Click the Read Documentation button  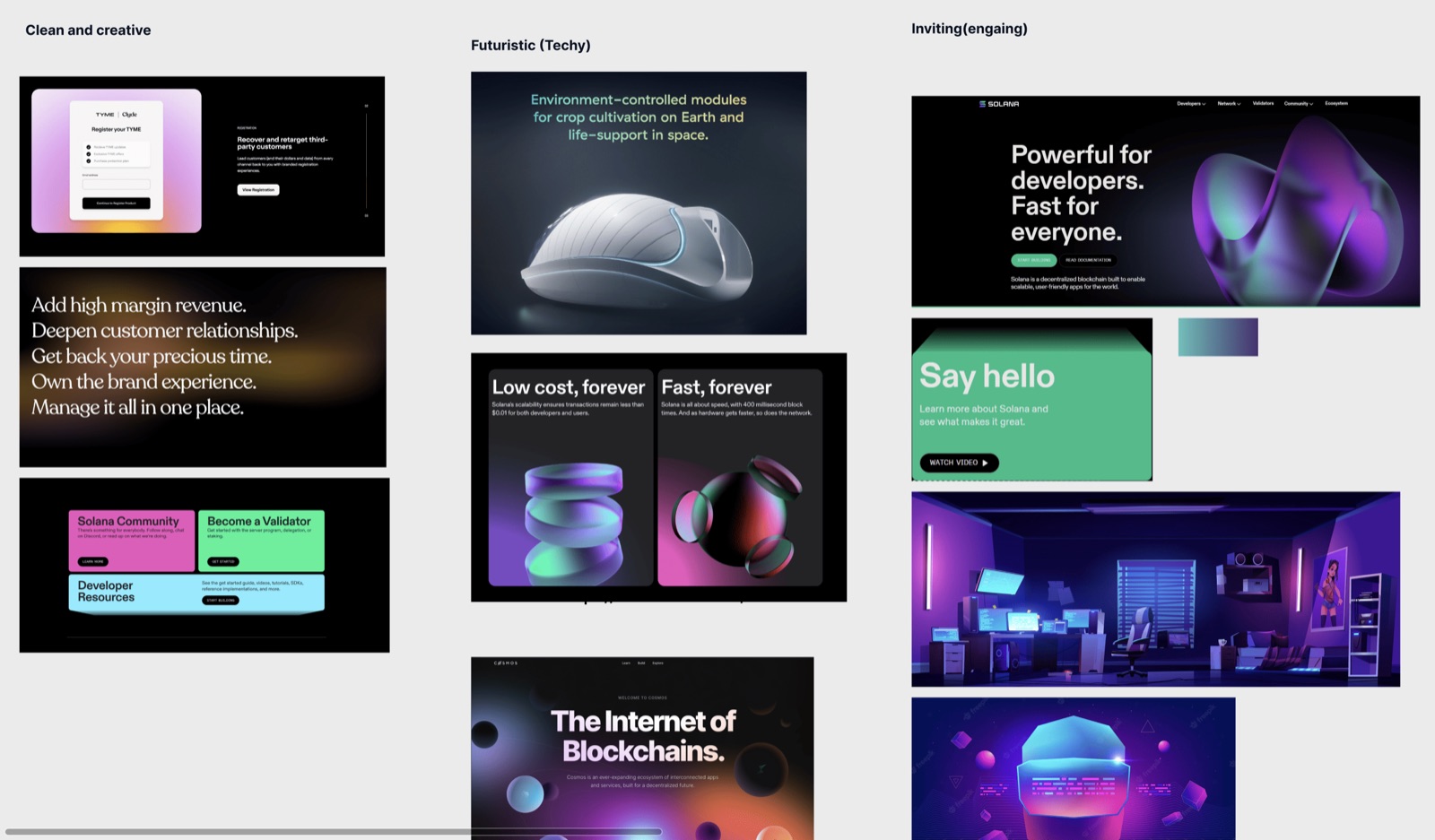pos(1088,260)
